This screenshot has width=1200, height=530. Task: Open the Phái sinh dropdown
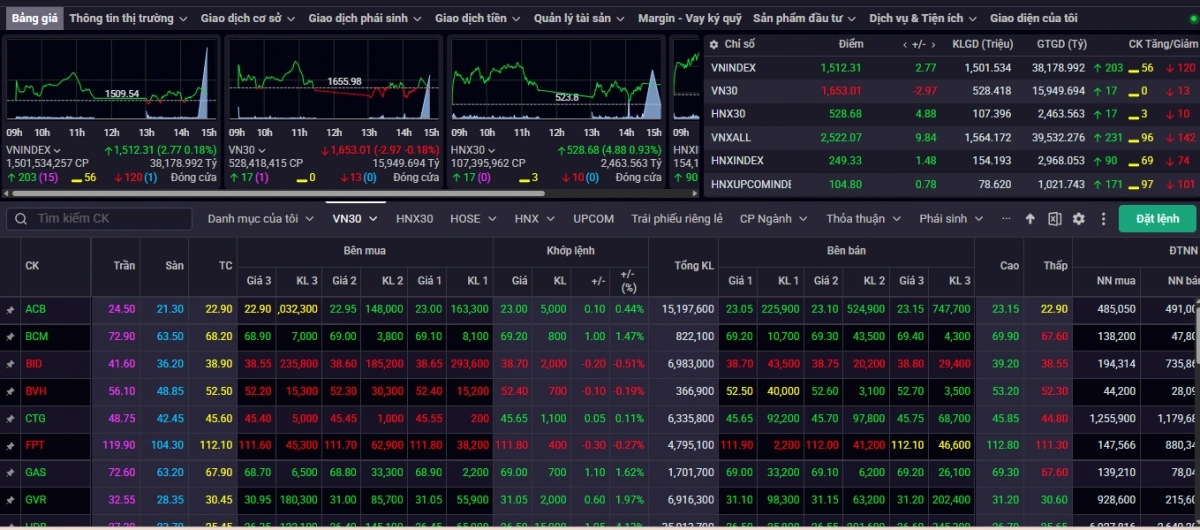(x=951, y=218)
